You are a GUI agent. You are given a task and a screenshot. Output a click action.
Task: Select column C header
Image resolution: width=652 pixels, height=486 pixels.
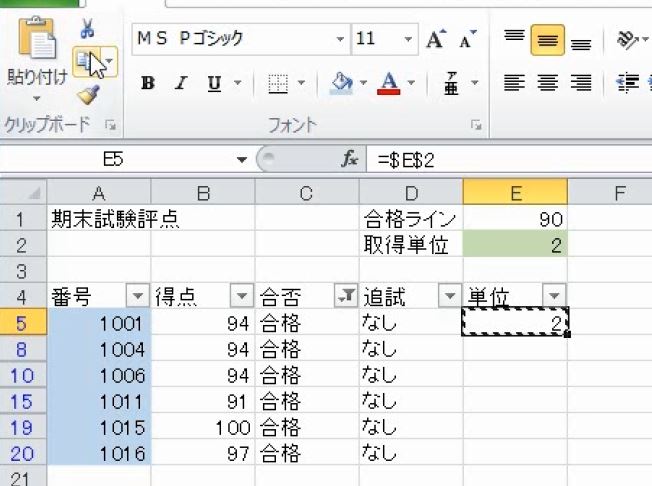coord(307,192)
